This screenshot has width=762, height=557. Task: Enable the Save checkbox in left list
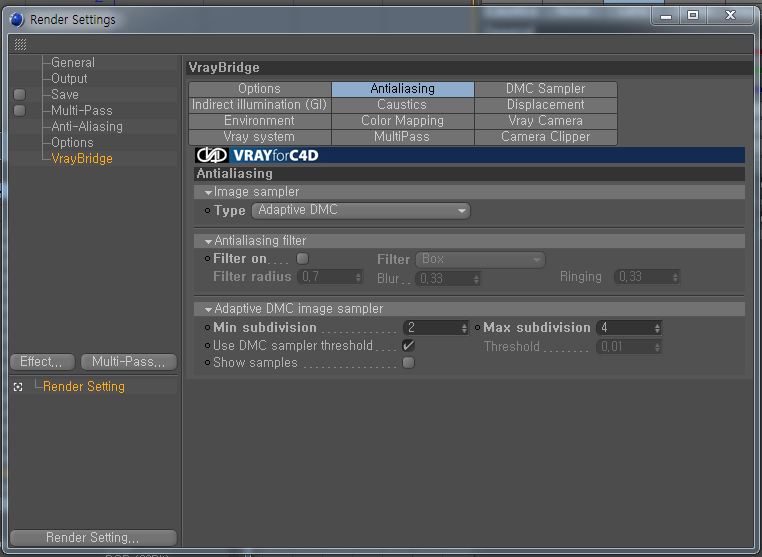[19, 94]
